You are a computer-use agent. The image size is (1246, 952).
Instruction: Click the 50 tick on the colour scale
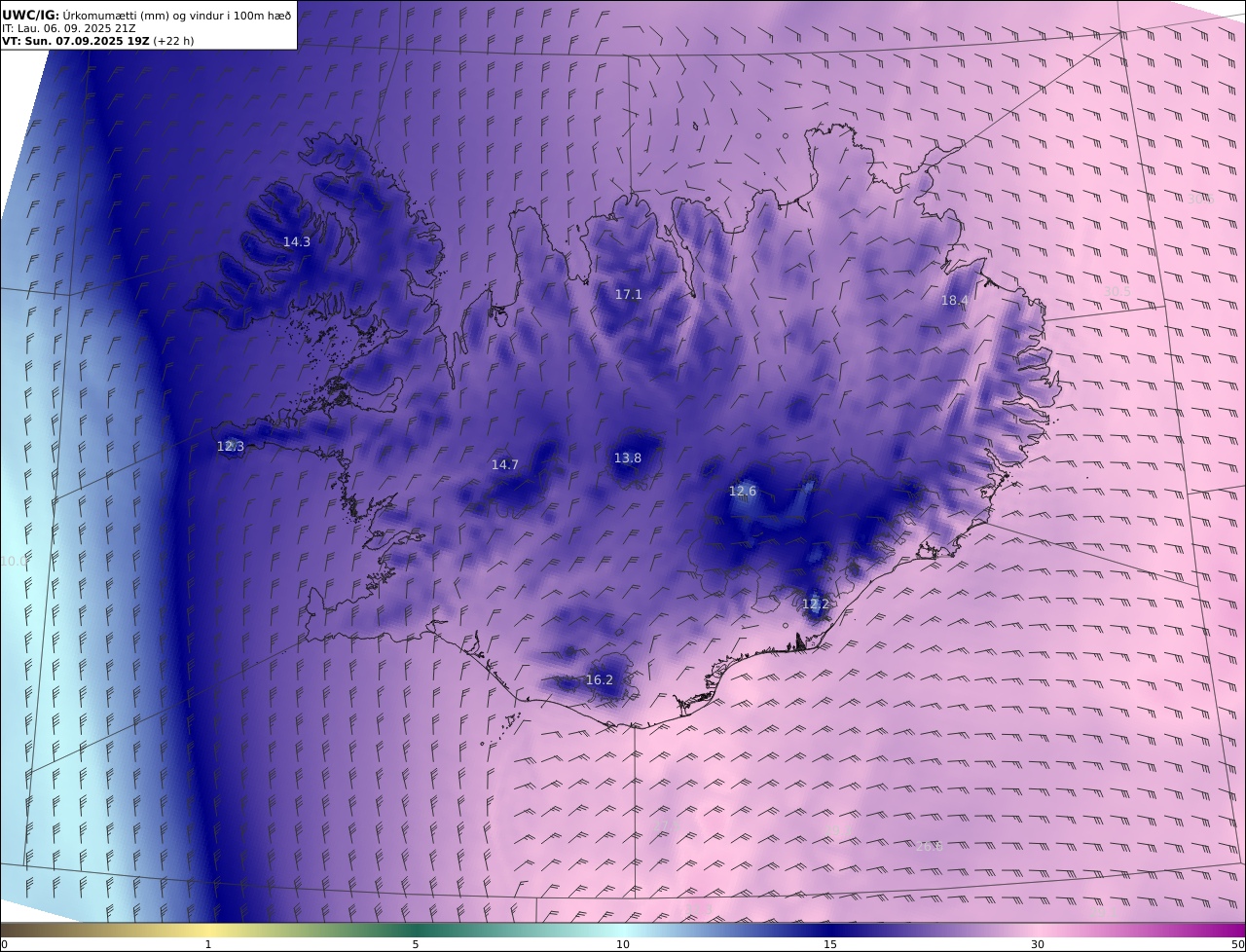tap(1238, 944)
